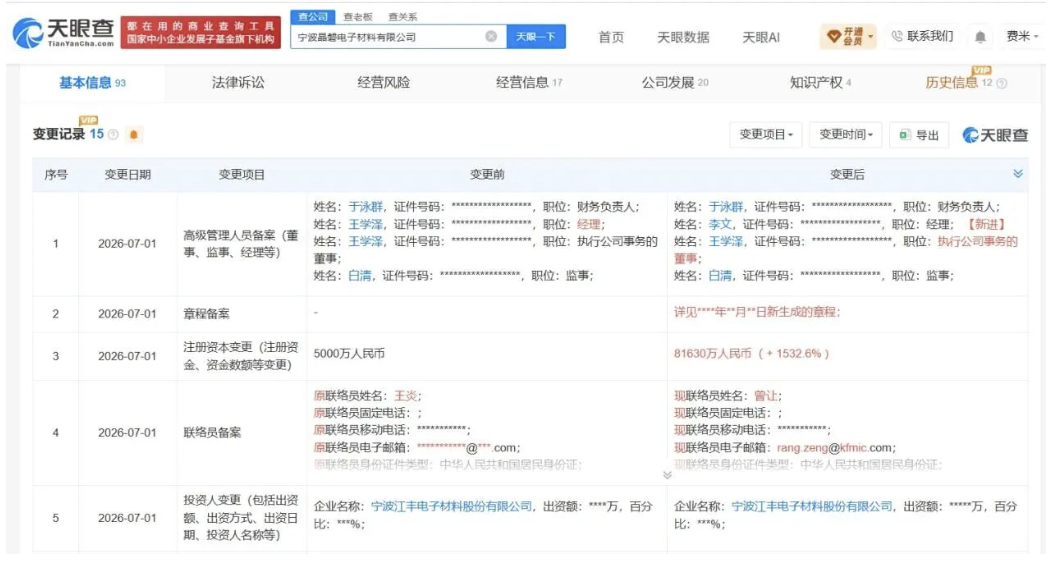This screenshot has width=1048, height=570.
Task: Open the 变更时间 filter dropdown
Action: click(x=845, y=134)
